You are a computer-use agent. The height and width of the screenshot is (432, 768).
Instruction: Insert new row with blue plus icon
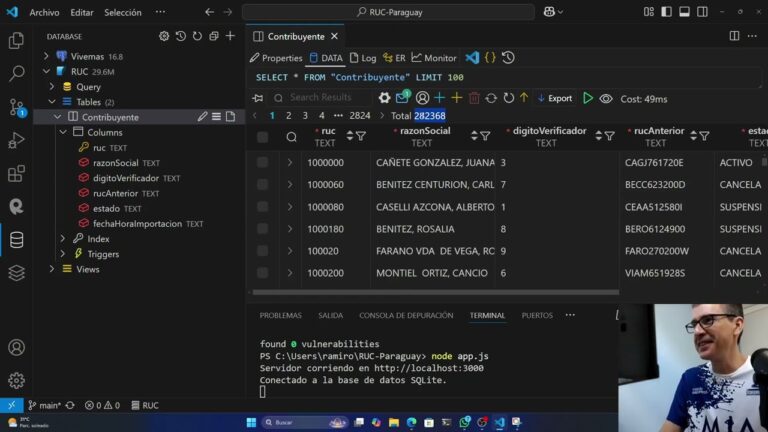coord(439,98)
